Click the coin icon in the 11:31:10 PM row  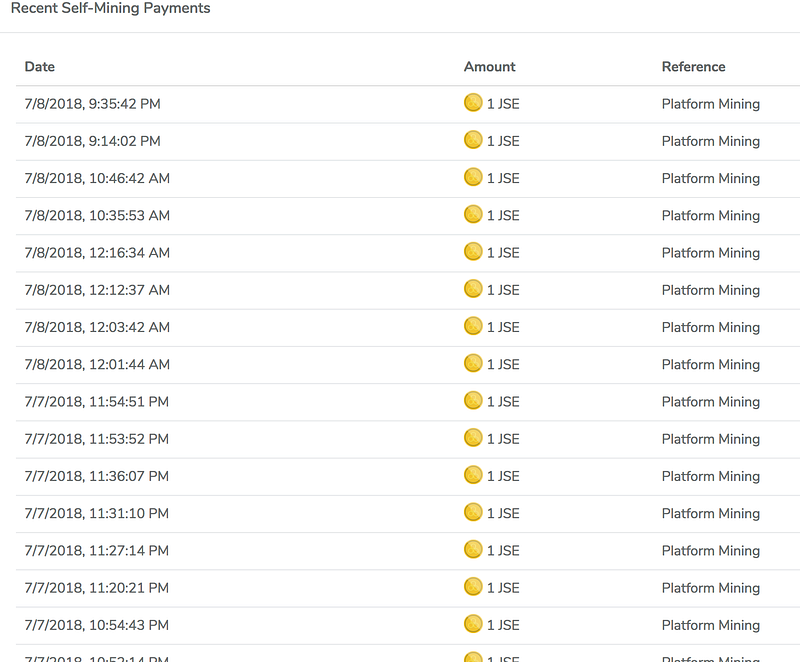(473, 512)
